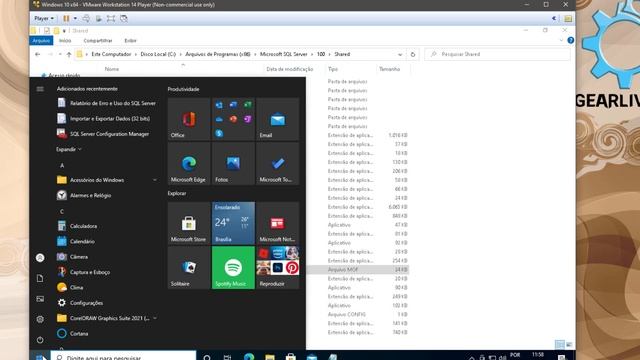Viewport: 640px width, 360px height.
Task: Pause the virtual machine in VMware toolbar
Action: [66, 18]
